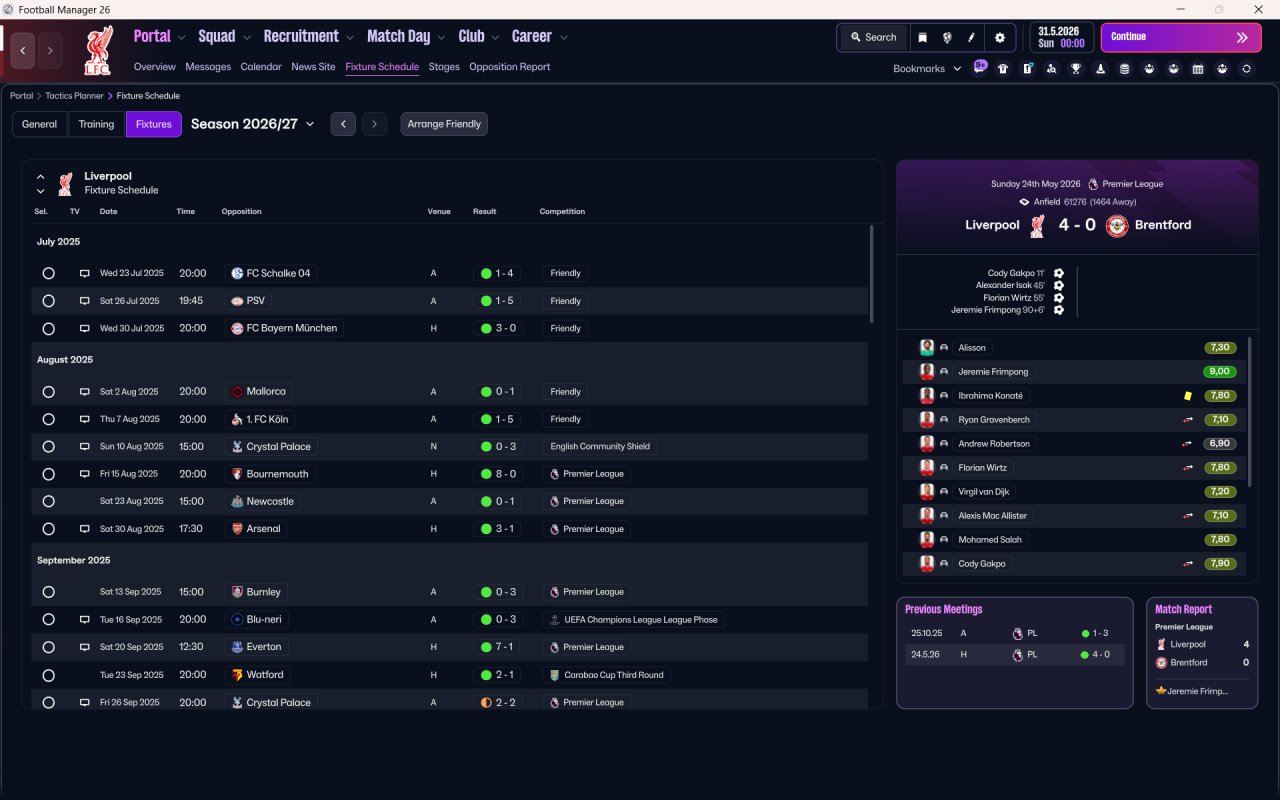
Task: Expand the Match Day menu dropdown arrow
Action: tap(441, 38)
